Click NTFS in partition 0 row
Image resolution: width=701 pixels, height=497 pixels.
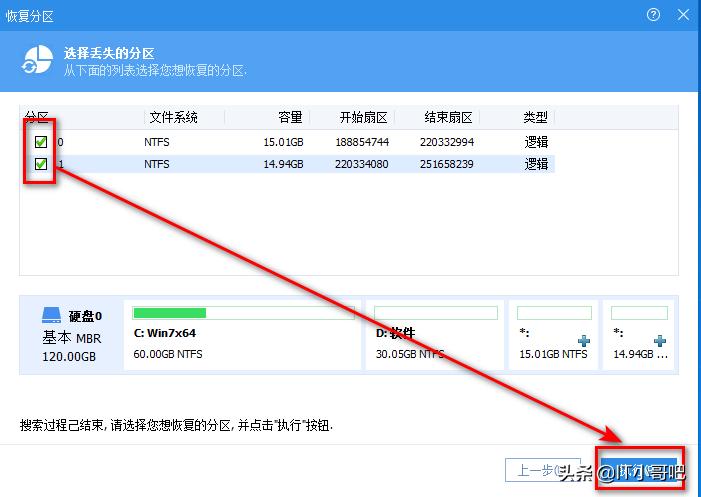[156, 142]
